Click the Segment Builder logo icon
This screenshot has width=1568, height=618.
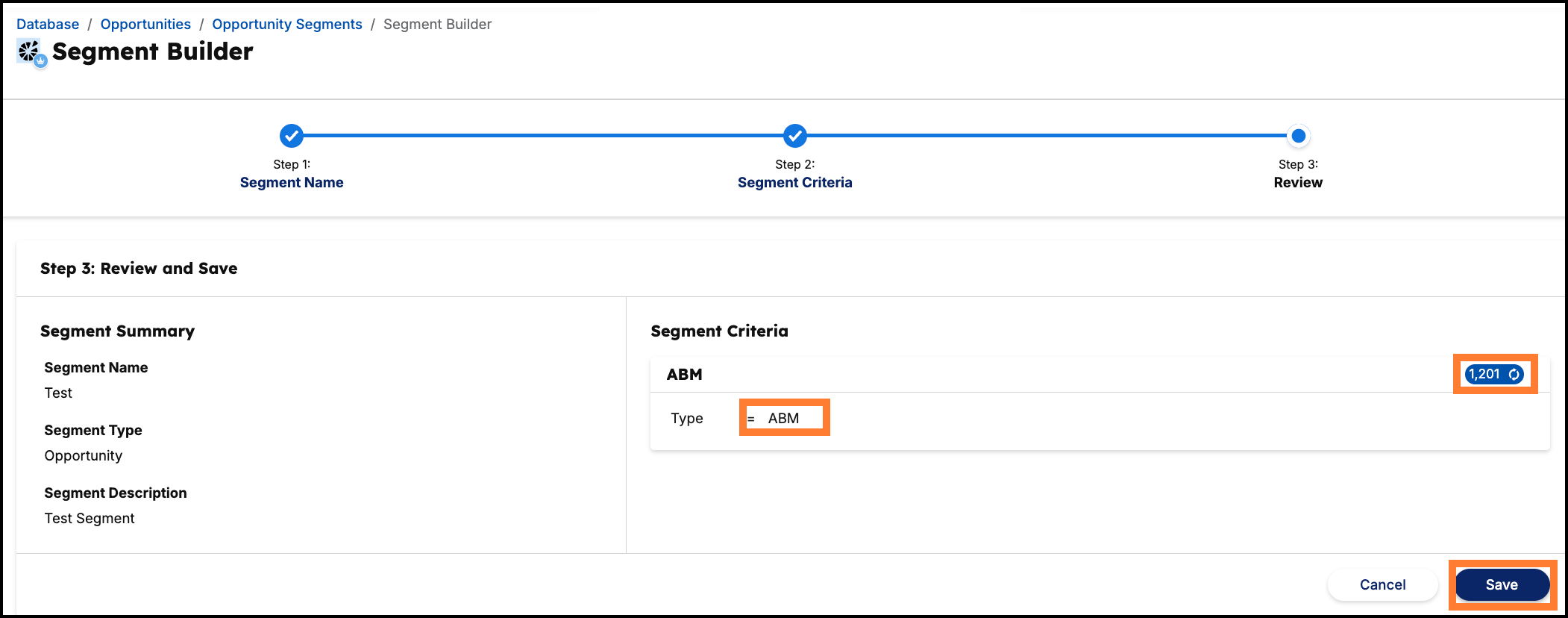[x=31, y=52]
